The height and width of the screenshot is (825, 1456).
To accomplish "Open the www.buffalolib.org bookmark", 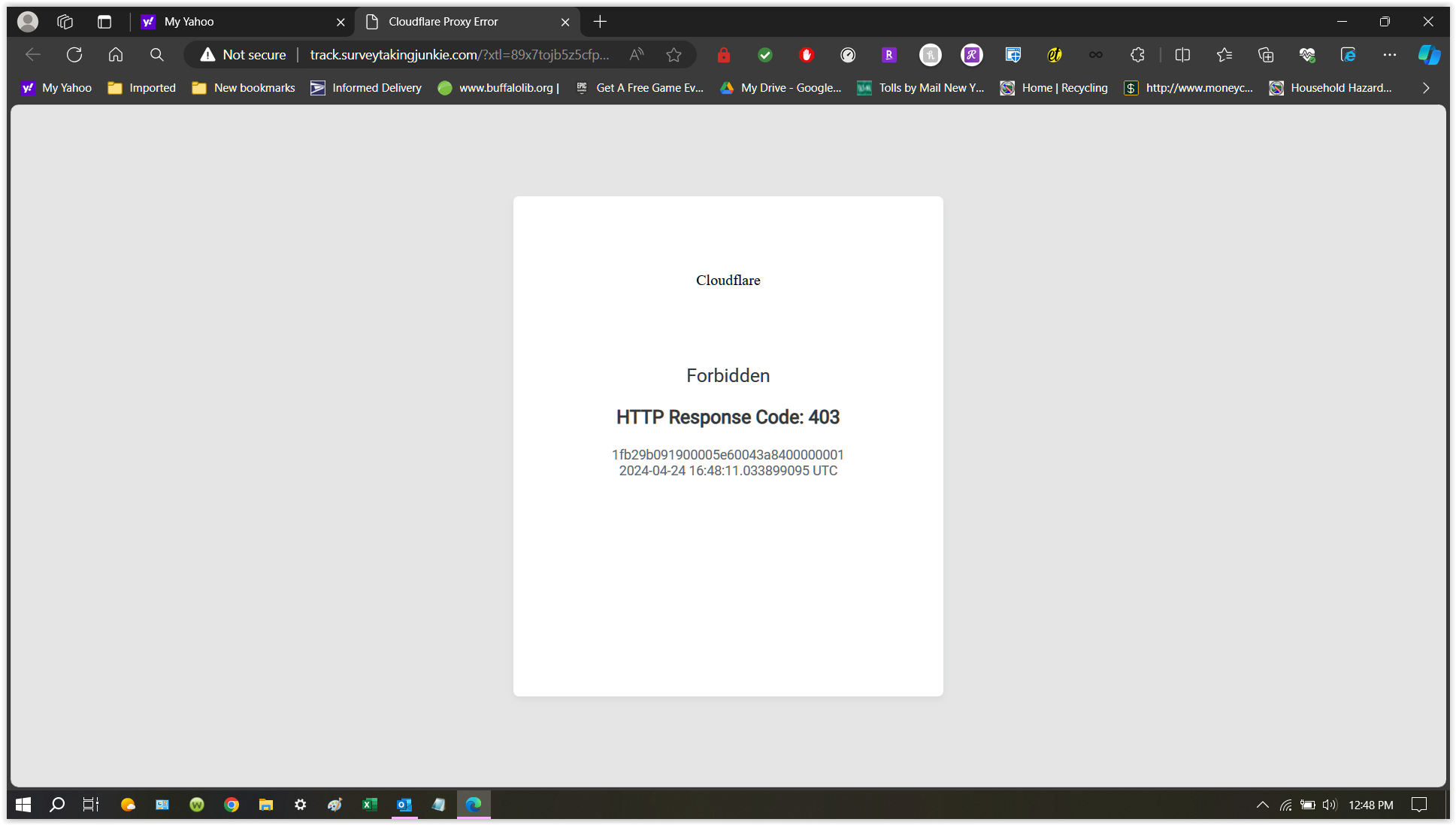I will pos(499,88).
